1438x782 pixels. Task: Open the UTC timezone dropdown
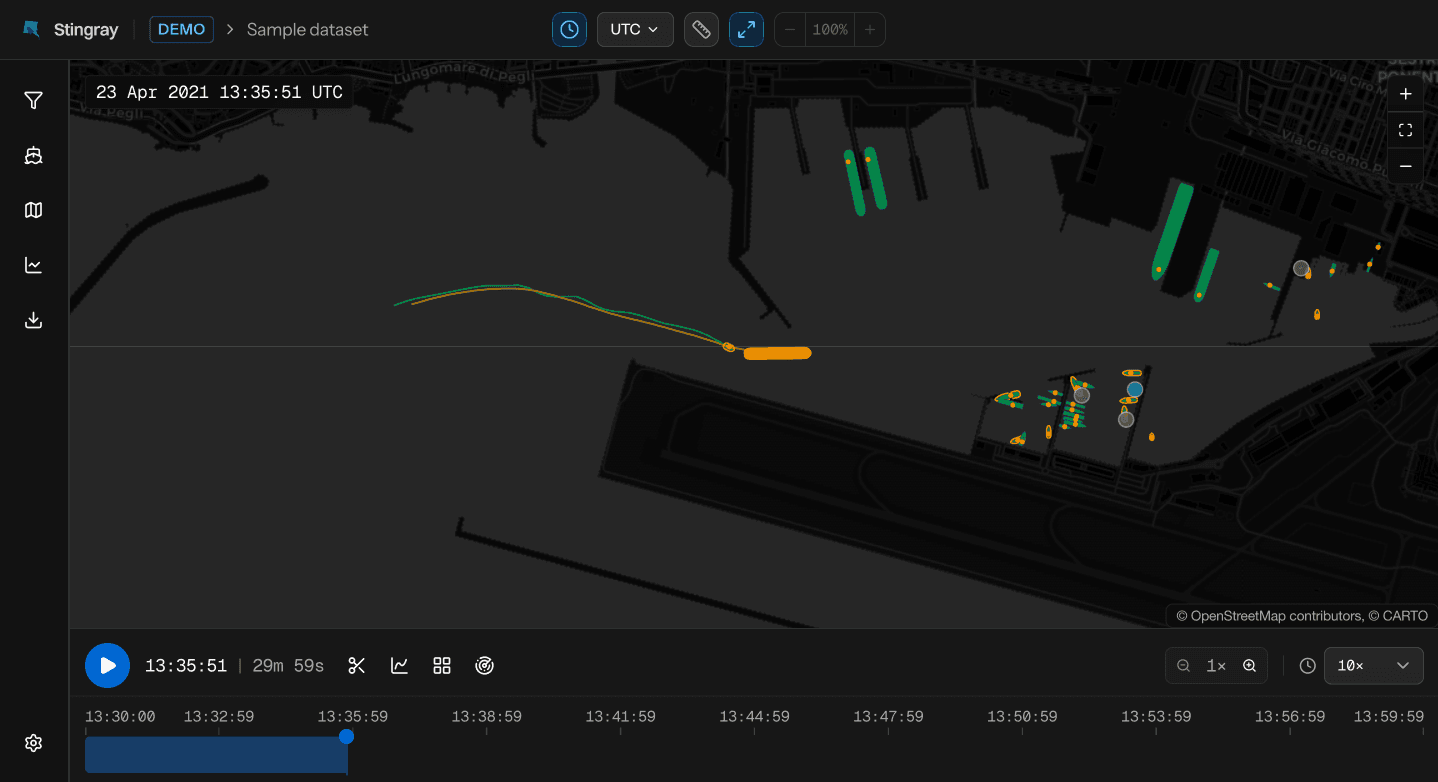635,29
